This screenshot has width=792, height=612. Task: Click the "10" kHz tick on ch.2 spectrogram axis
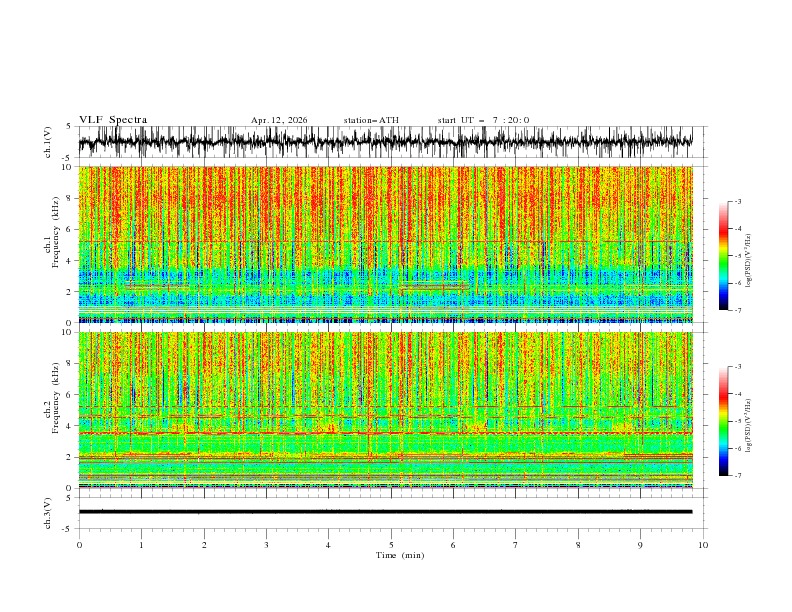point(66,332)
